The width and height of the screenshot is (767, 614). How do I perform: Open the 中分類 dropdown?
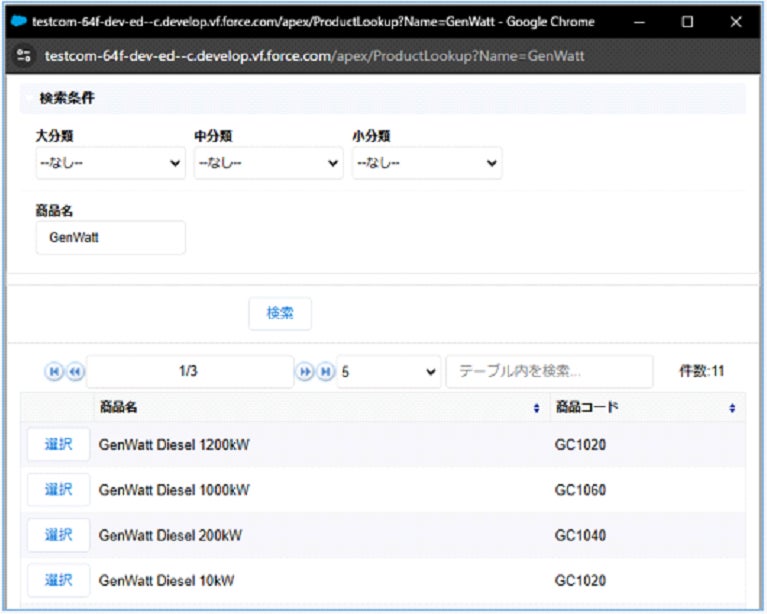tap(269, 163)
